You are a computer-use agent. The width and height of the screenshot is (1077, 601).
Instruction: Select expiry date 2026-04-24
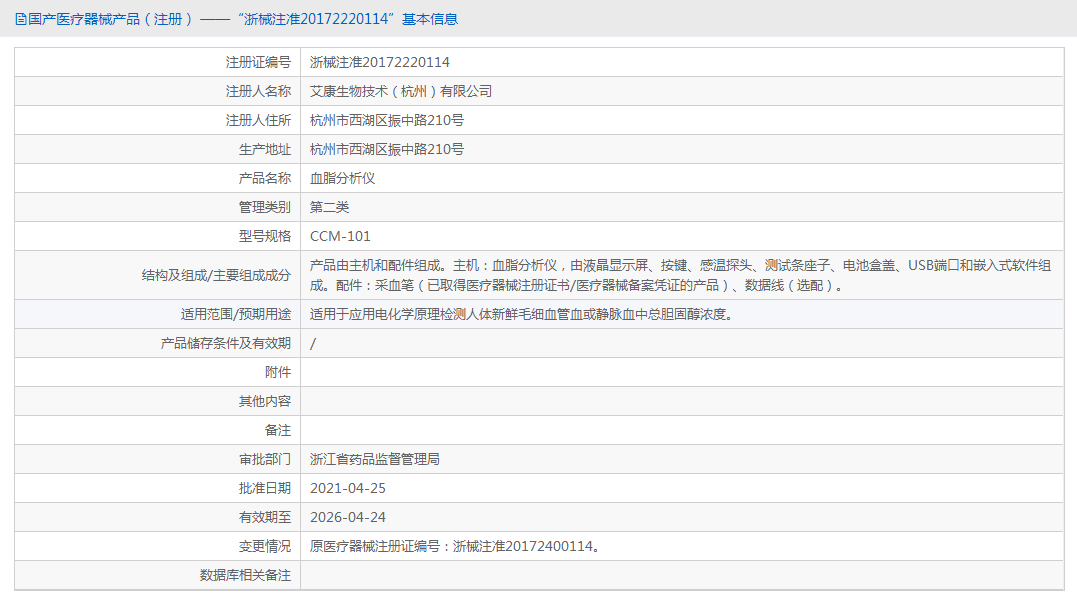coord(348,517)
